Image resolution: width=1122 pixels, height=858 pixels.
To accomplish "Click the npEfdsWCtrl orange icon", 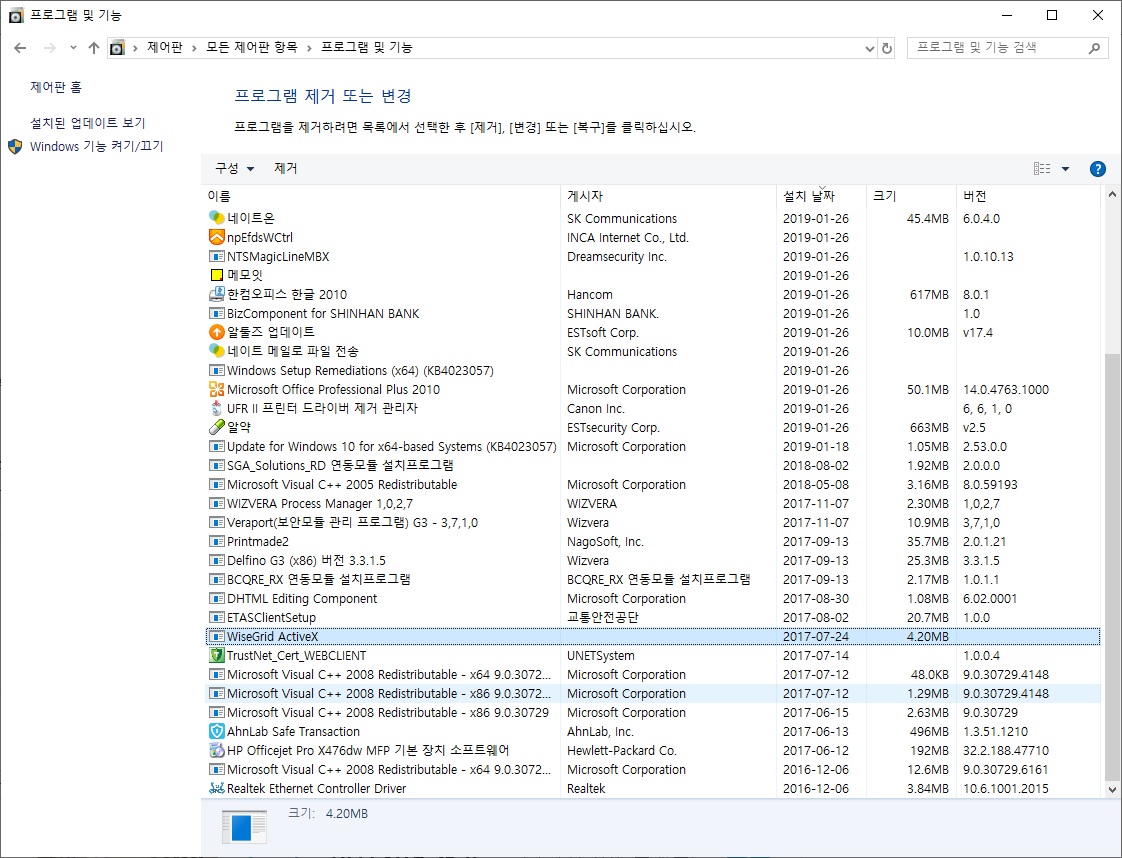I will [216, 237].
